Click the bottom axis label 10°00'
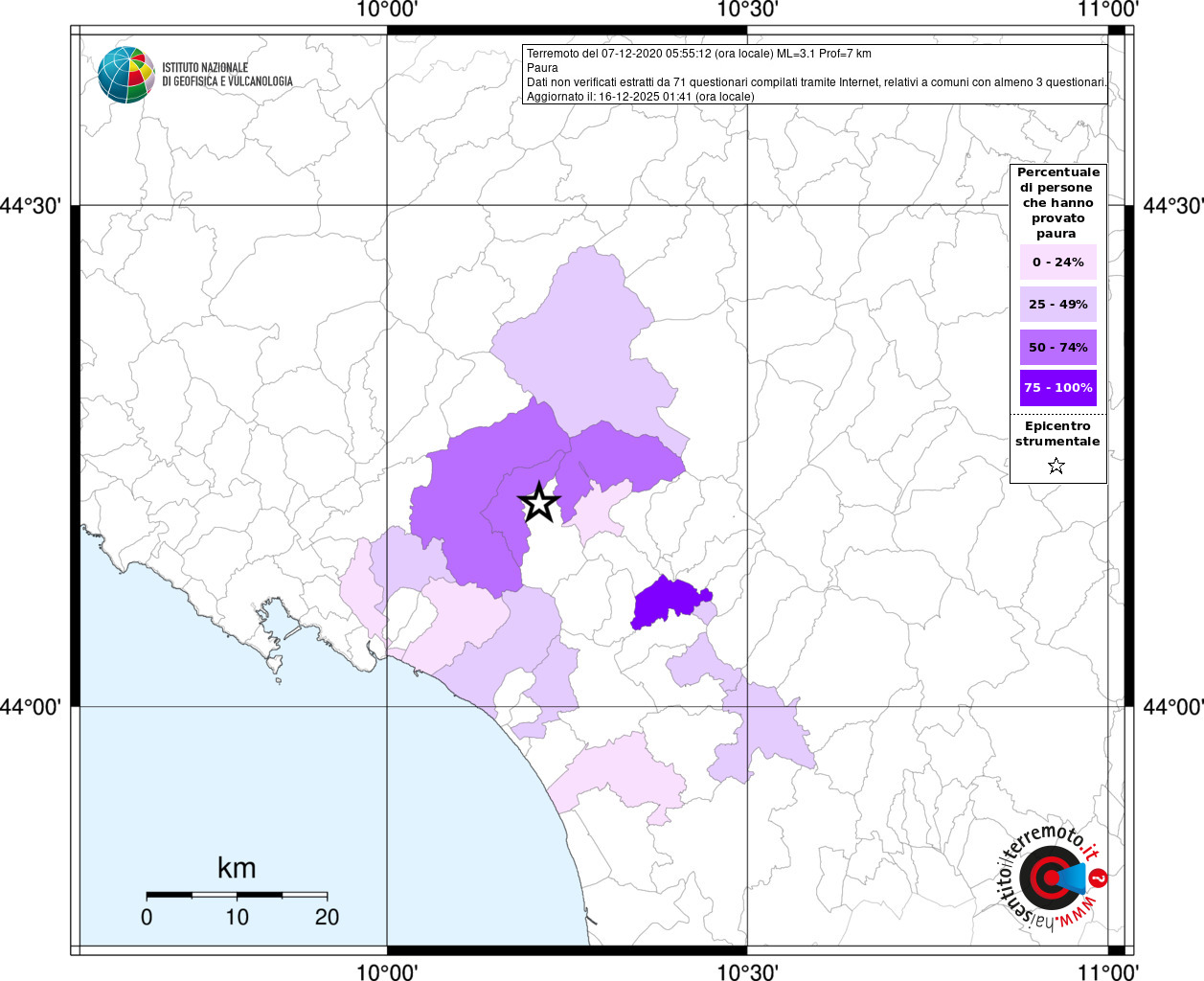1204x981 pixels. [x=387, y=971]
